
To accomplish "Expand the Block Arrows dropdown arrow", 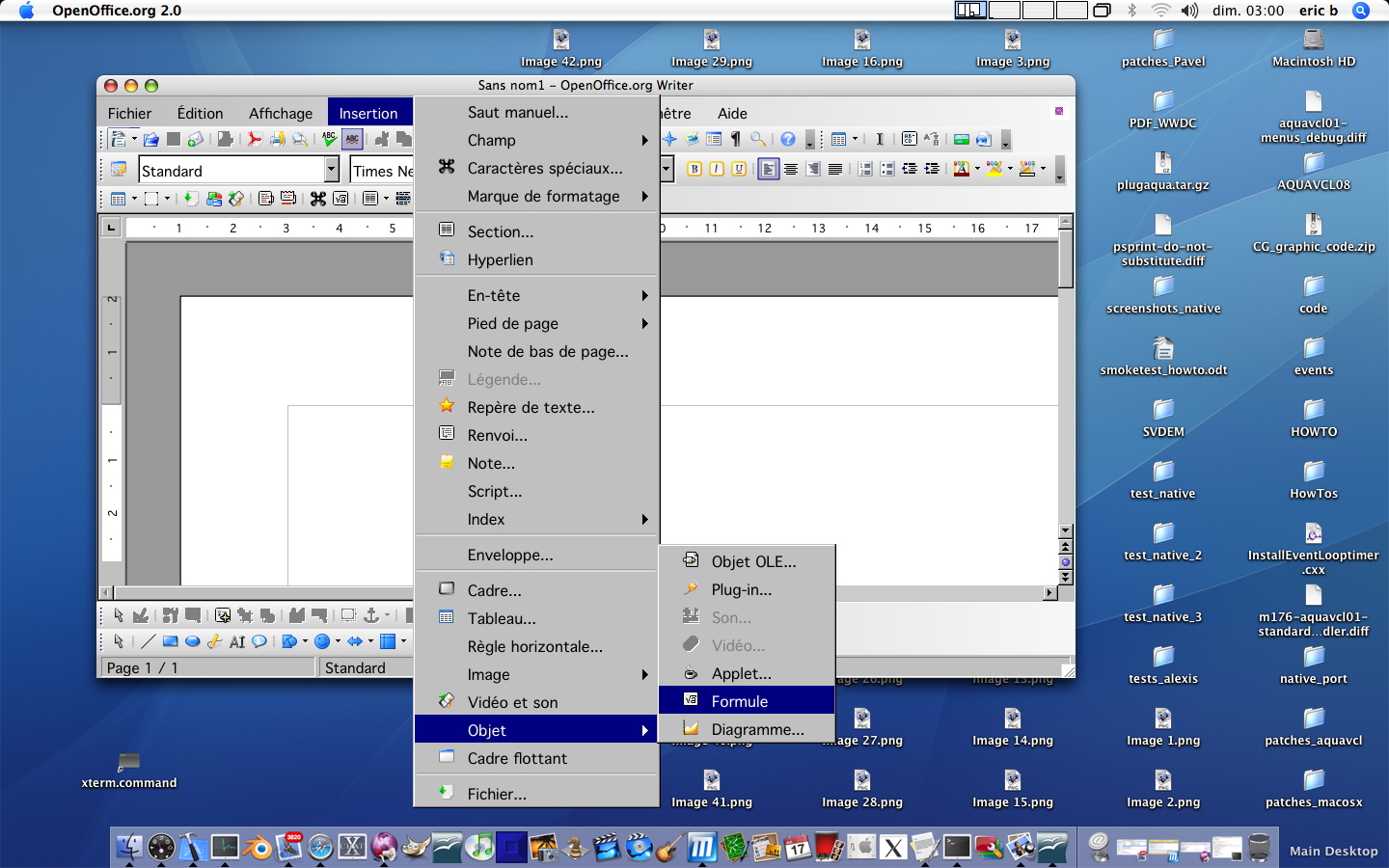I will [x=370, y=640].
